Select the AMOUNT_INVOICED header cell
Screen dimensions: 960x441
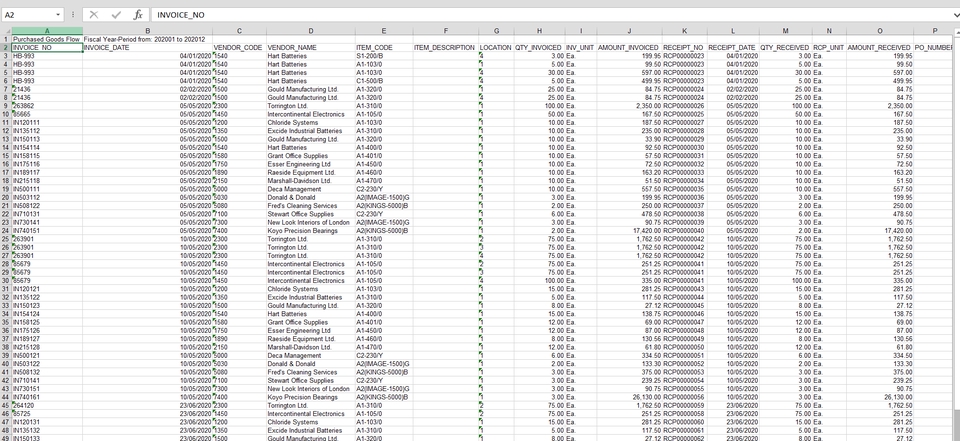point(629,47)
